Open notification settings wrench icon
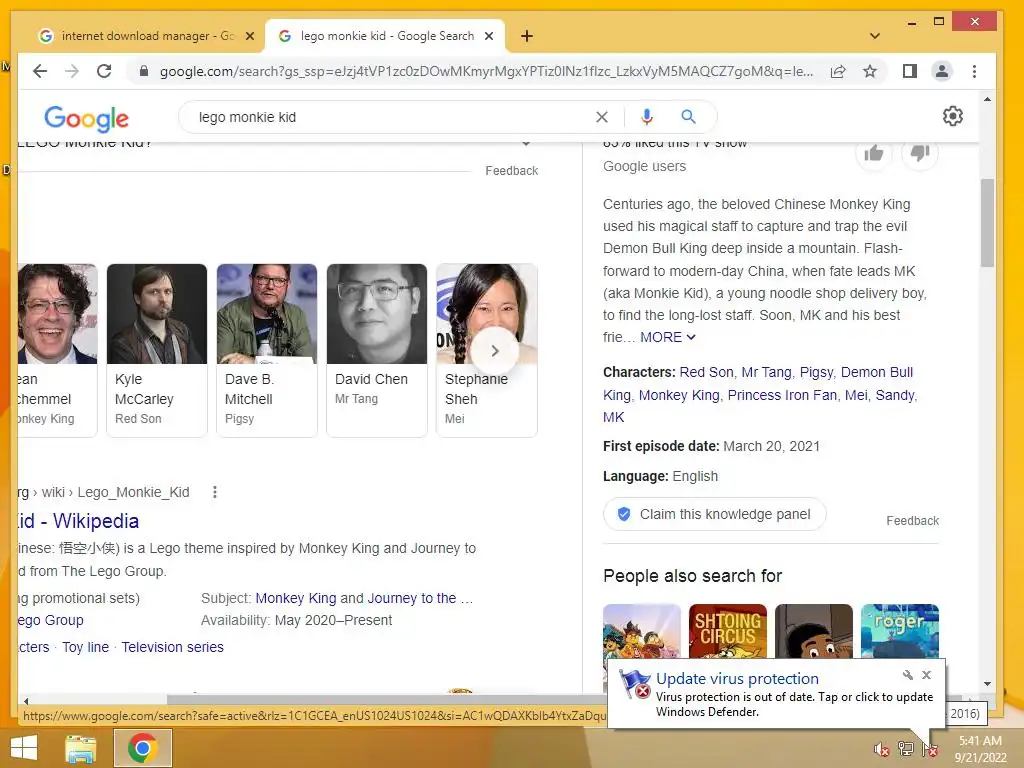This screenshot has height=768, width=1024. click(908, 675)
